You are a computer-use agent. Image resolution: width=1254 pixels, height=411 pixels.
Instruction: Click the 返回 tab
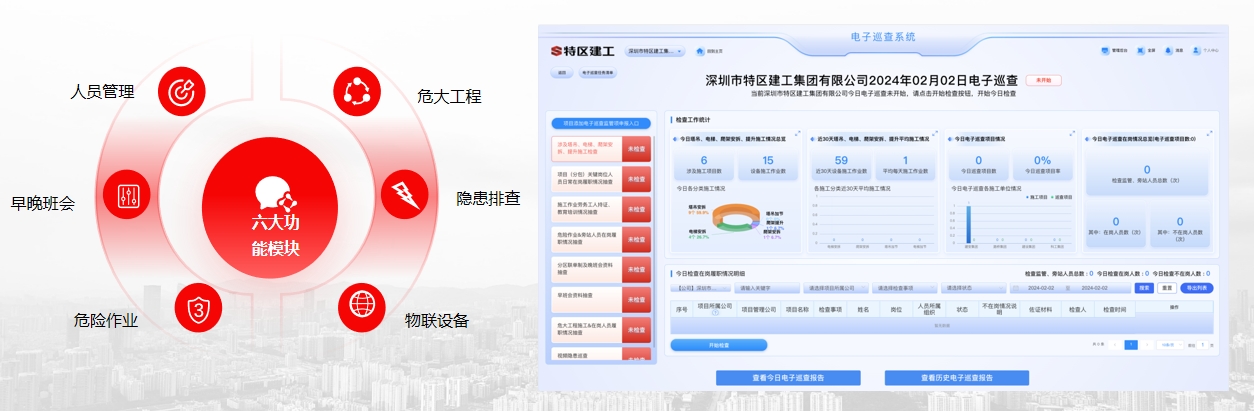pos(562,73)
